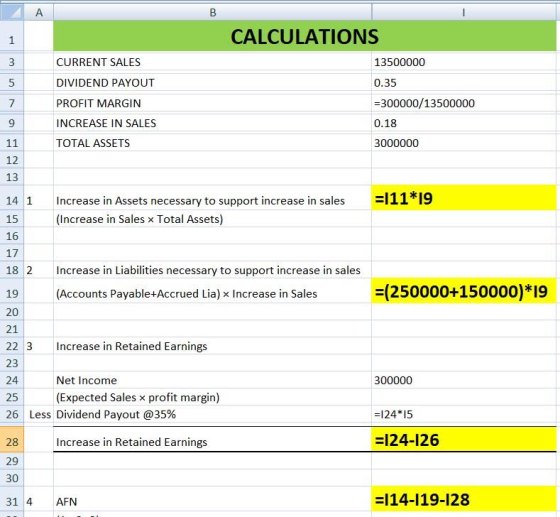The image size is (560, 517).
Task: Click '(Increase in Sales × Total Assets)' cell
Action: tap(212, 219)
